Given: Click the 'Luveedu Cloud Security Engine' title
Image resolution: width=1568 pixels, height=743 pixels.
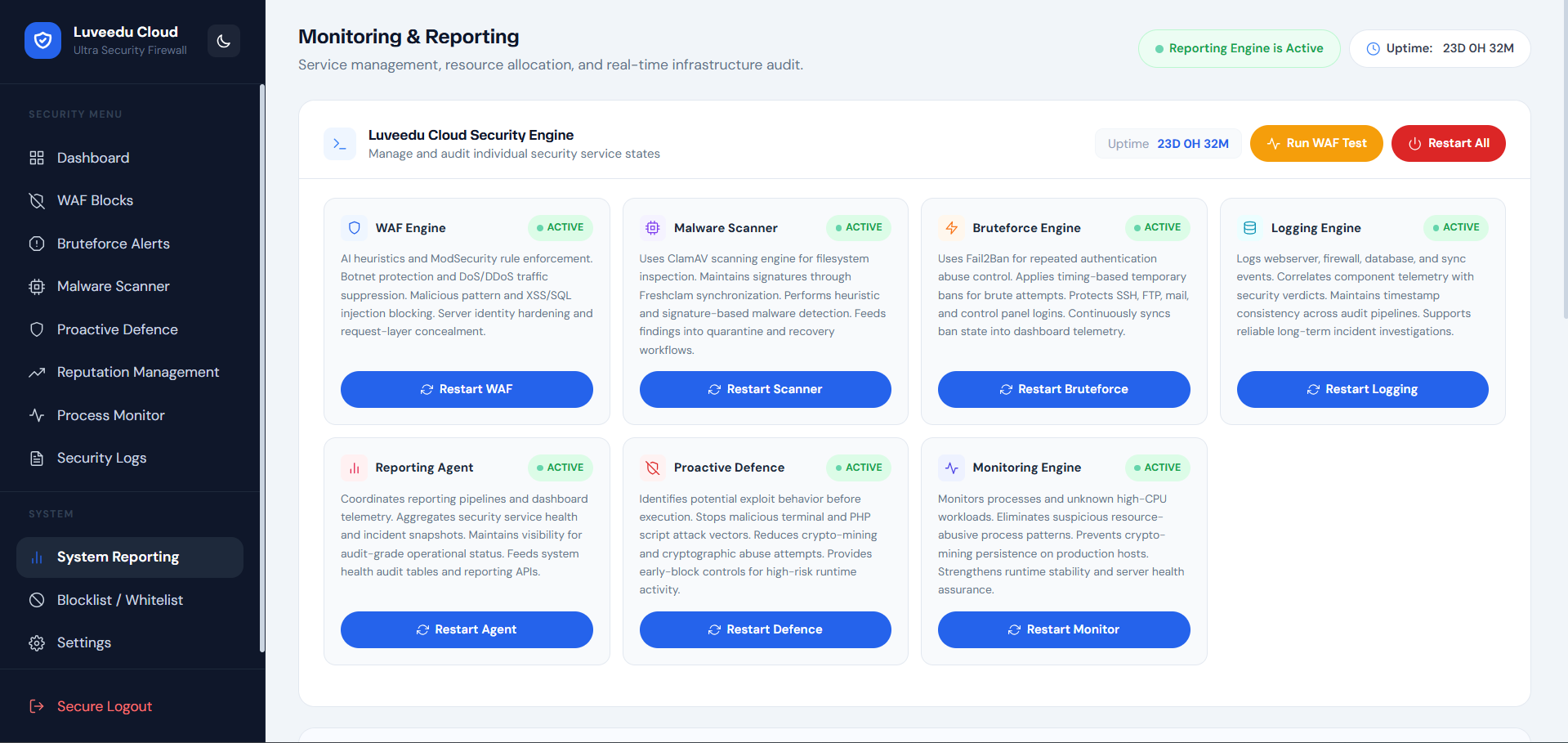Looking at the screenshot, I should tap(471, 135).
